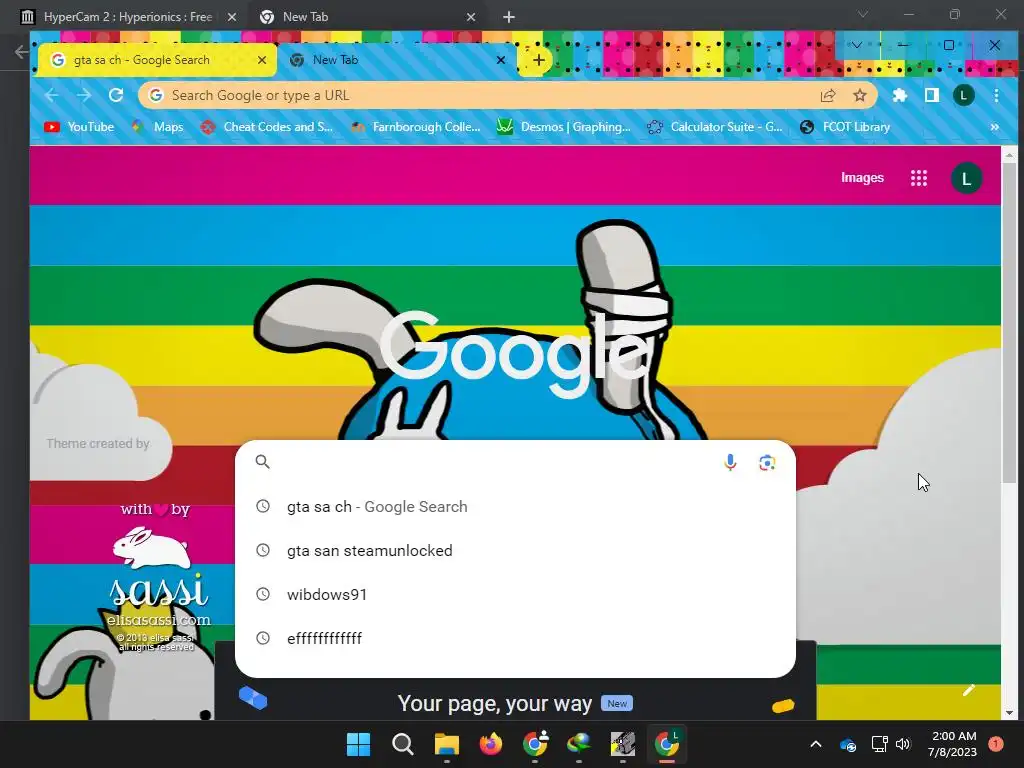Start voice search with the microphone
Screen dimensions: 1024x768
click(730, 462)
